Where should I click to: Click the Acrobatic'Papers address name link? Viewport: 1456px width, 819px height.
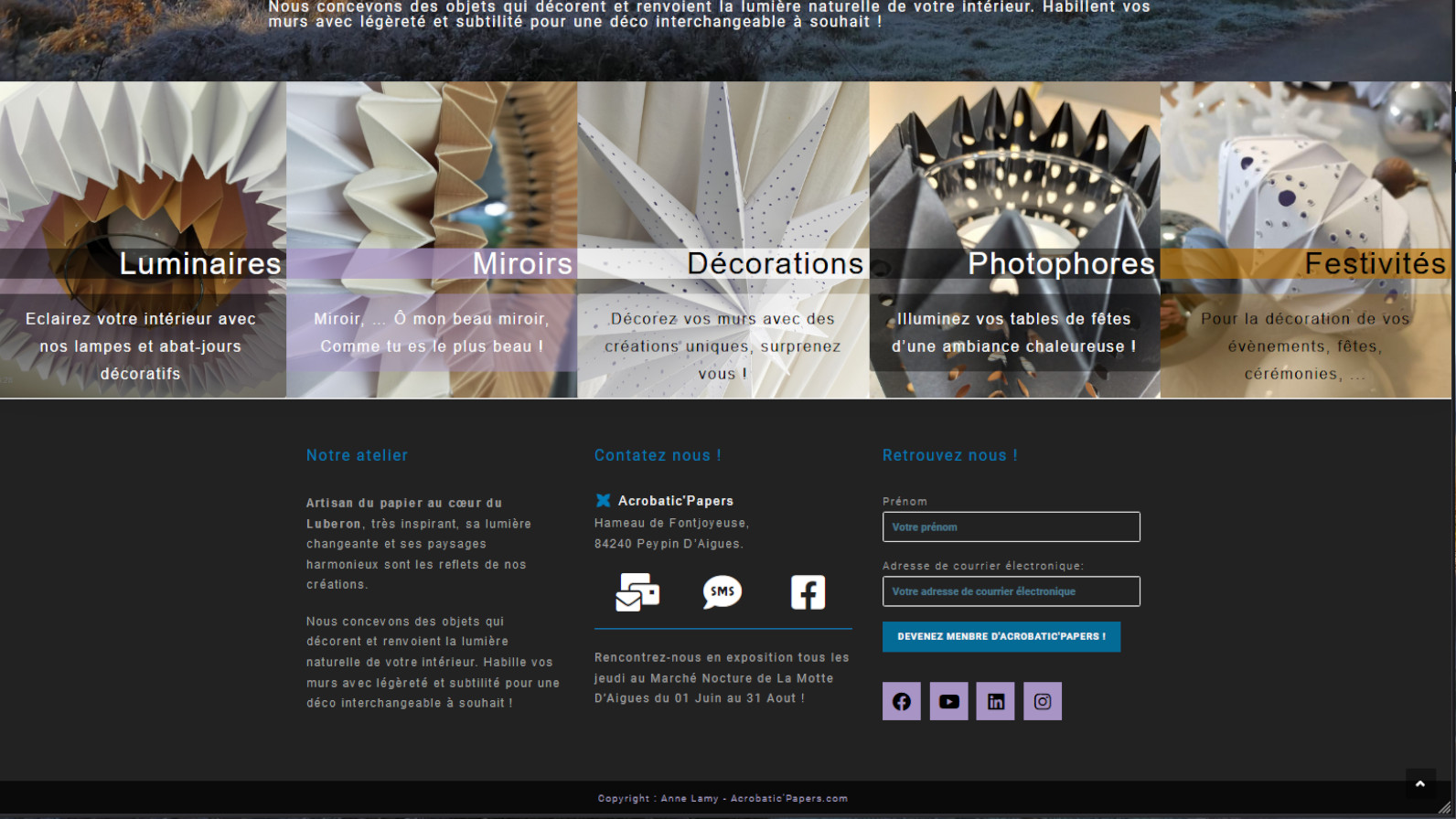point(675,501)
